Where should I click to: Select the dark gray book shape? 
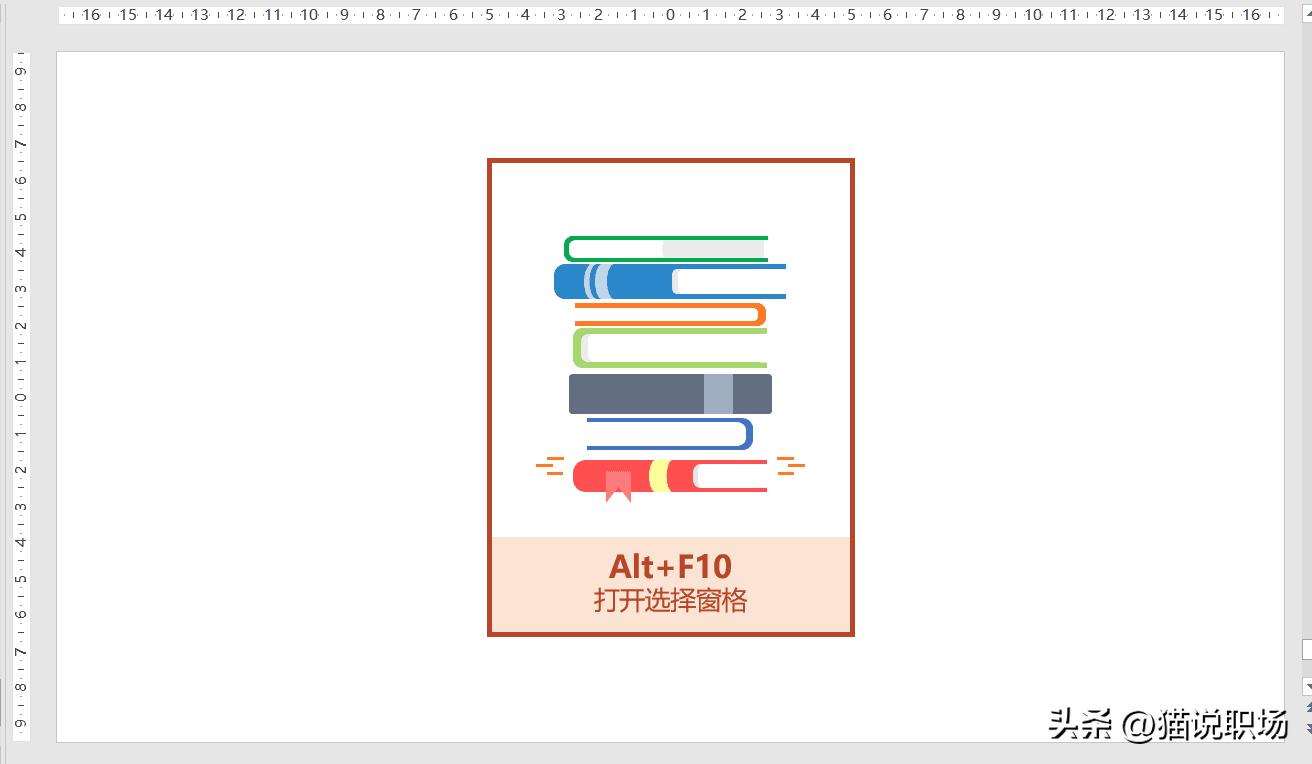[x=630, y=394]
